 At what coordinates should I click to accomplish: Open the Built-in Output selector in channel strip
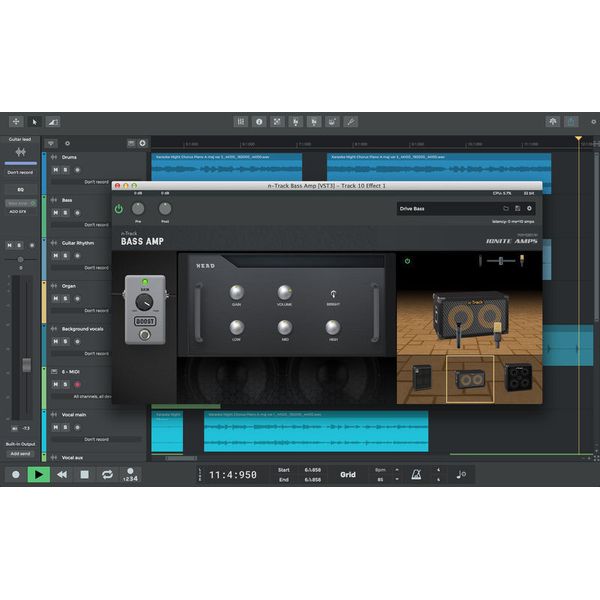(x=20, y=444)
